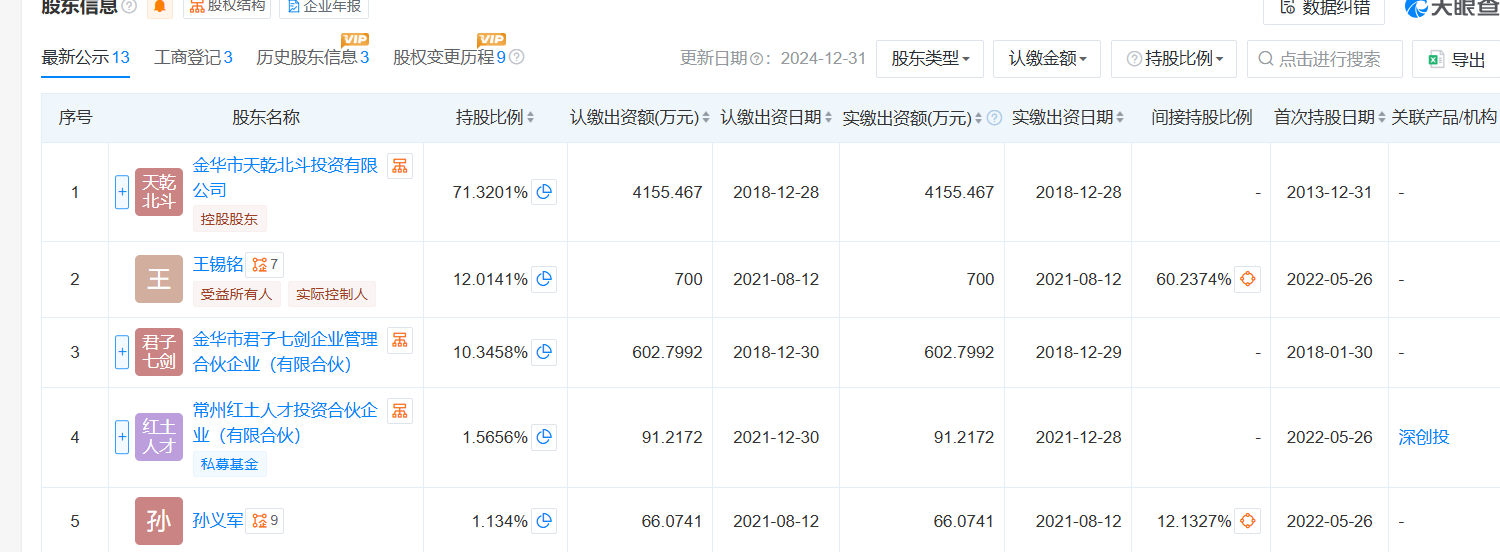This screenshot has width=1500, height=552.
Task: Click help icon next to 股东信息 title
Action: tap(129, 7)
